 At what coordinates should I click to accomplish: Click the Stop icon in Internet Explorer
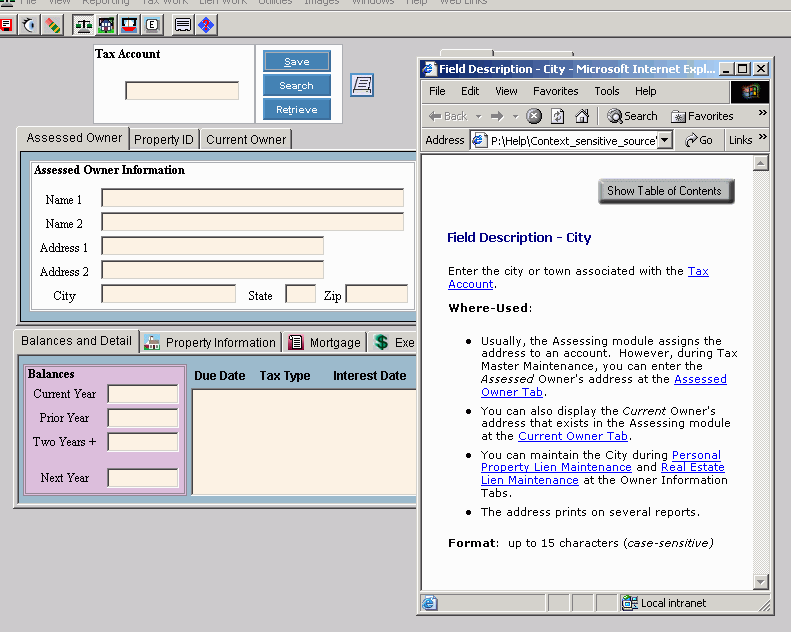click(x=534, y=117)
